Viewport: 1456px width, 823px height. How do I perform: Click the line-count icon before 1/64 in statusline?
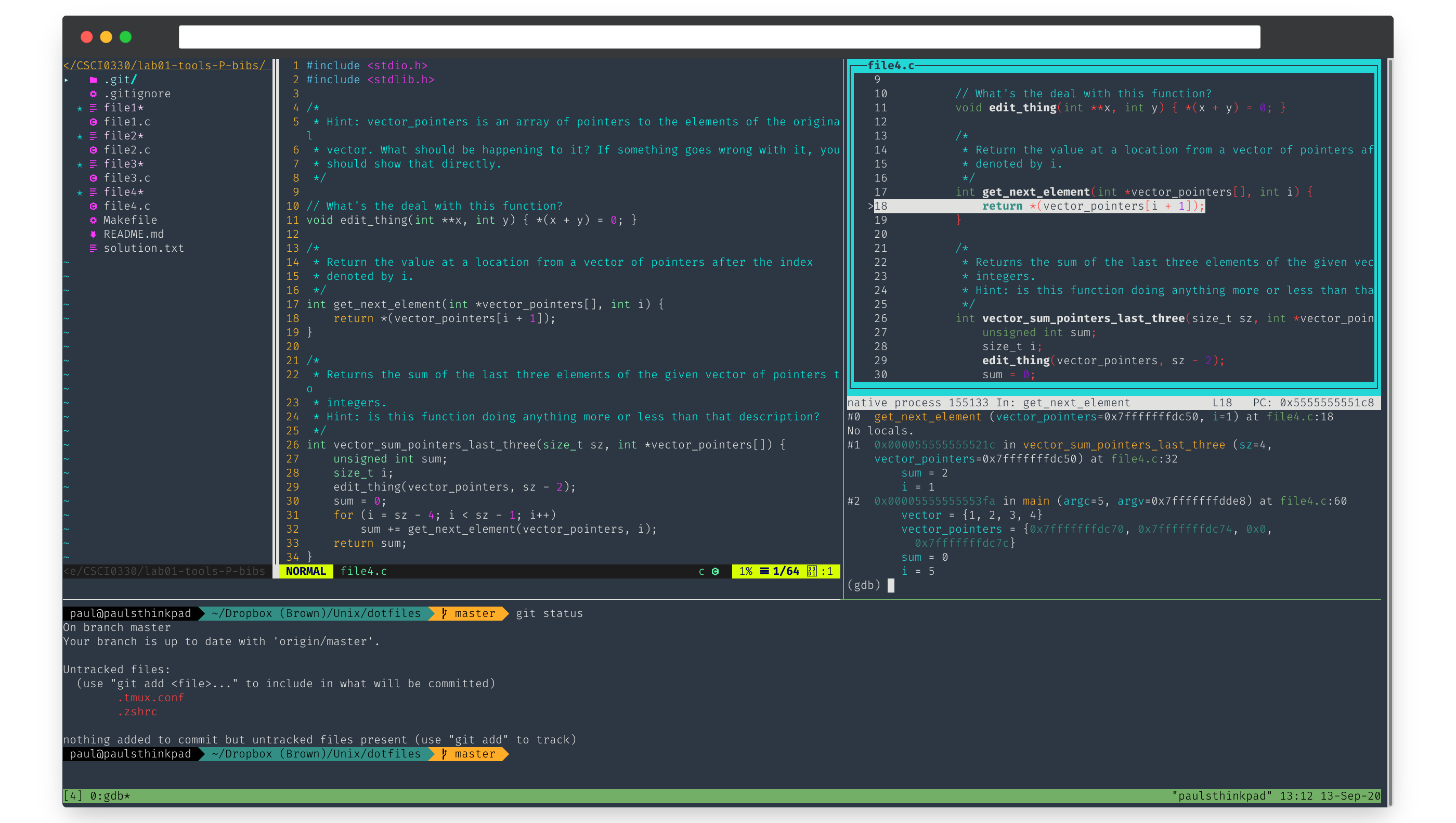coord(764,571)
